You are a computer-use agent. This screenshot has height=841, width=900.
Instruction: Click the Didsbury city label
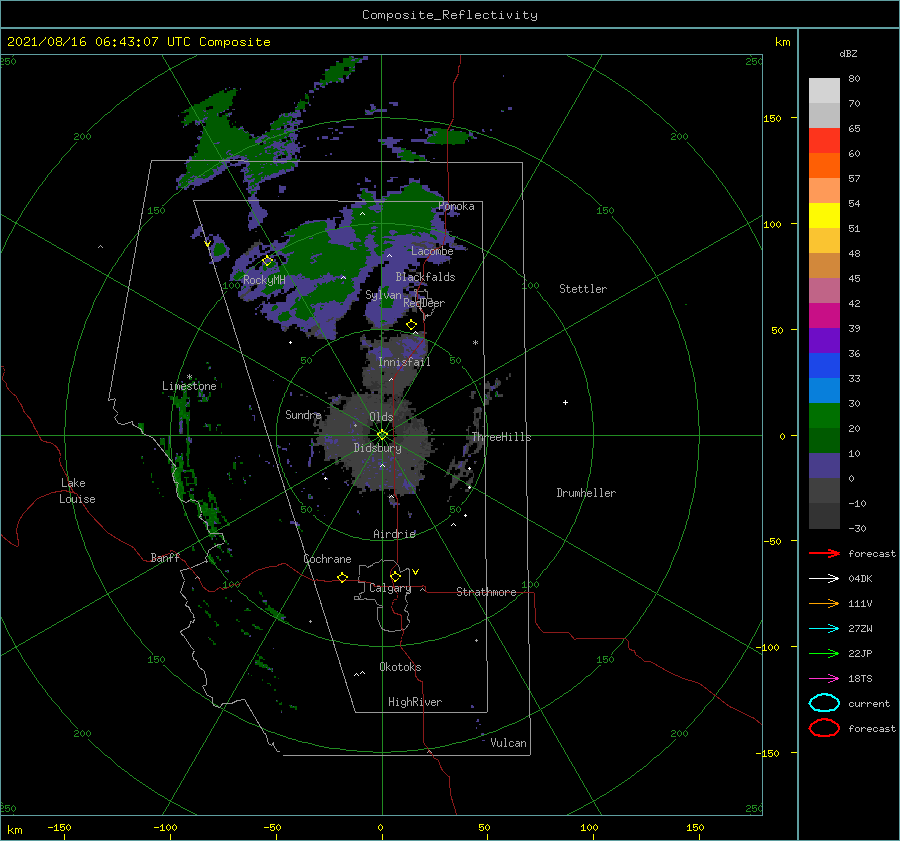click(x=378, y=448)
